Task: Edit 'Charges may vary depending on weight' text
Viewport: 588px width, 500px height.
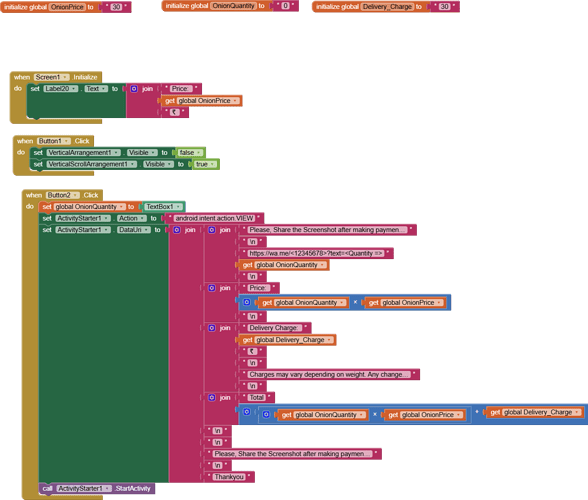Action: pyautogui.click(x=328, y=374)
